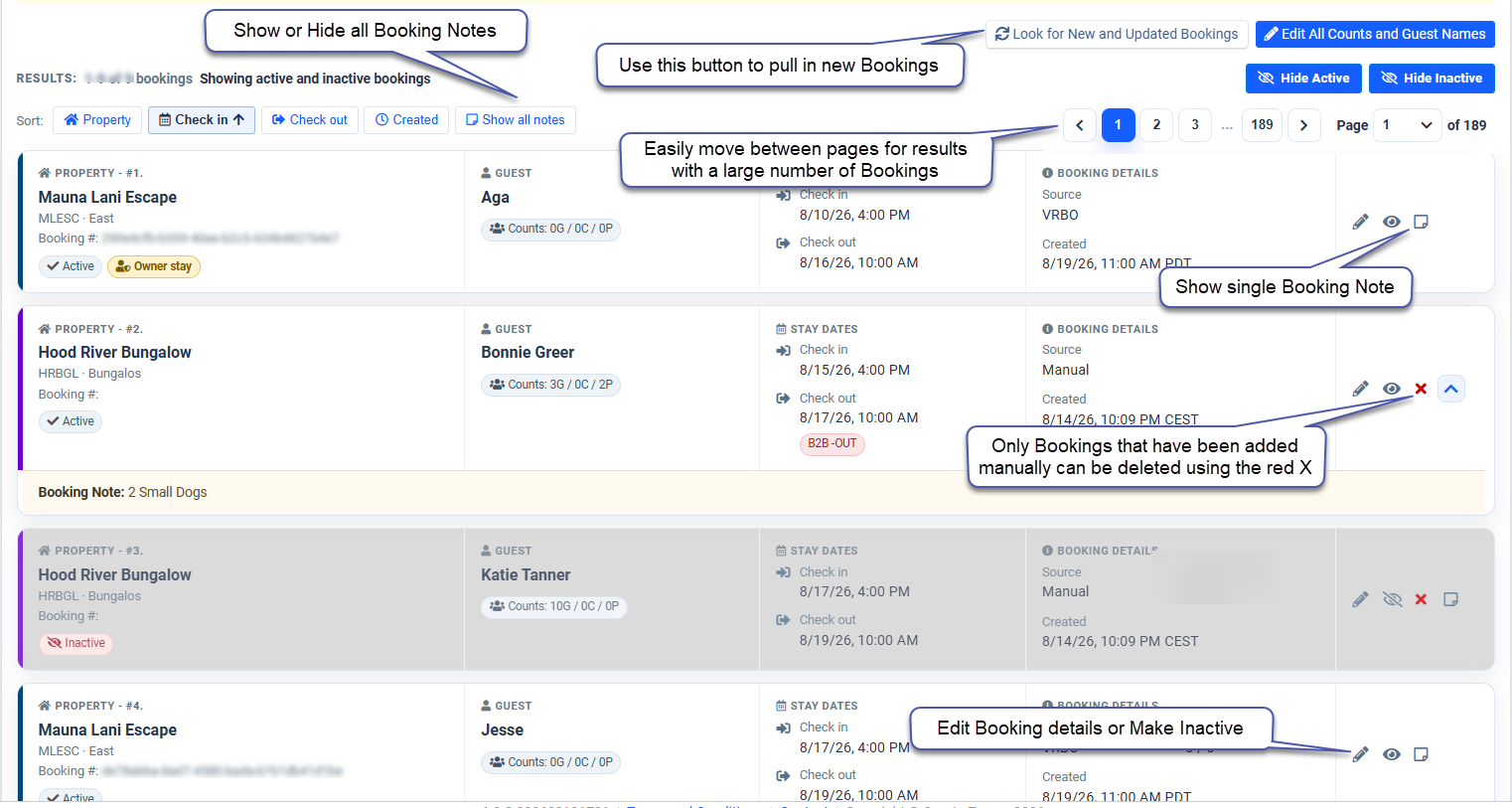The width and height of the screenshot is (1512, 808).
Task: Open the note icon for the Jesse booking
Action: click(1421, 754)
